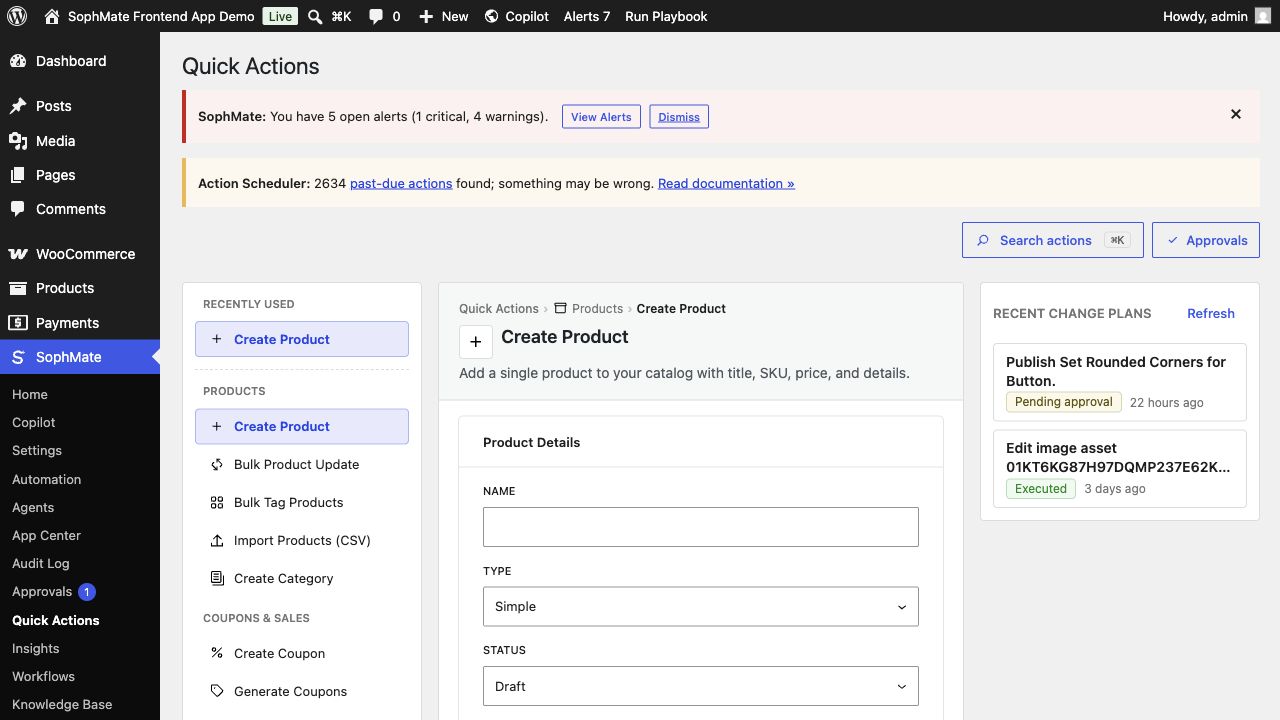Open Insights in the sidebar
1280x720 pixels.
(x=36, y=648)
